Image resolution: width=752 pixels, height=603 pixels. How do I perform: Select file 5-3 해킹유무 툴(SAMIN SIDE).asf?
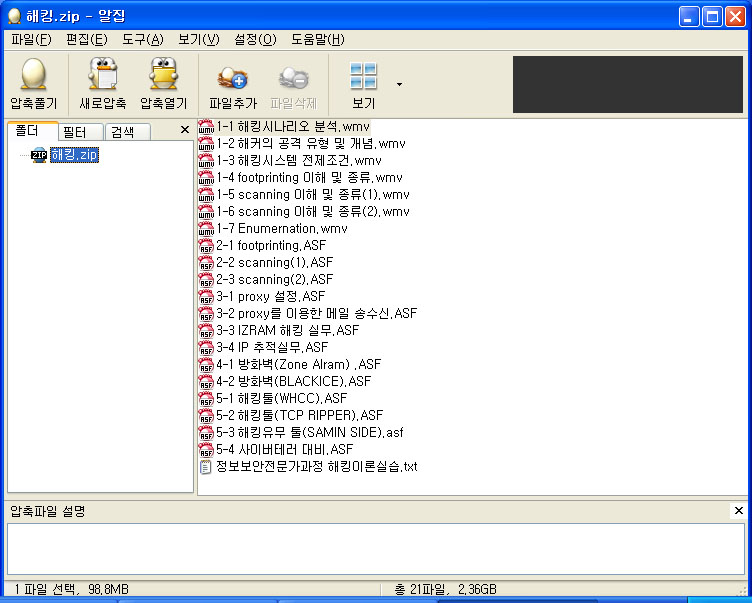pos(310,433)
